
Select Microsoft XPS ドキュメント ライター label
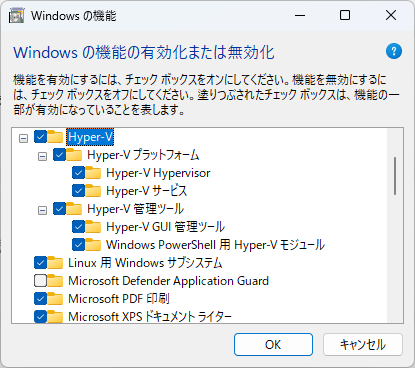150,317
